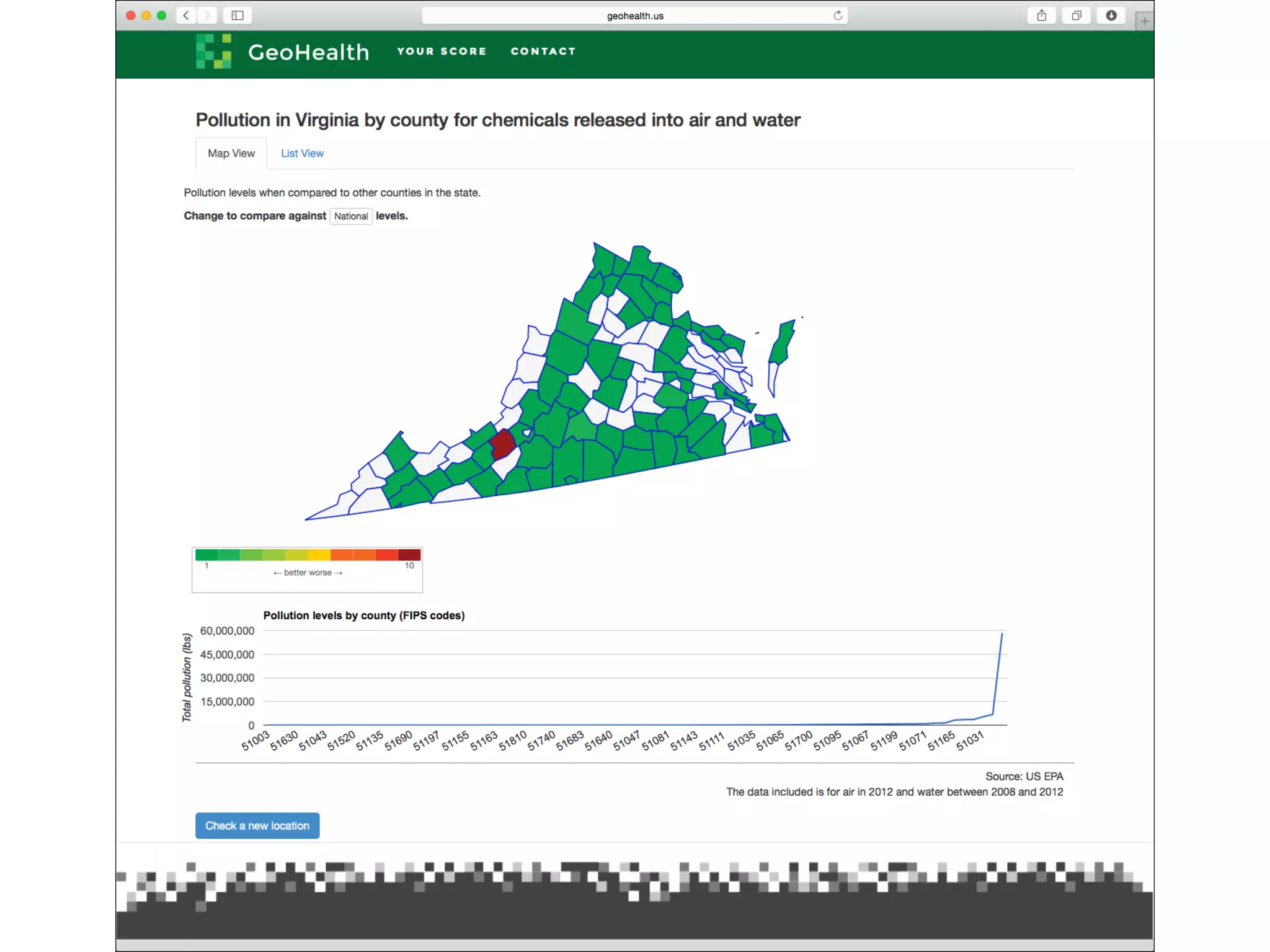Select the Map View tab

point(231,153)
